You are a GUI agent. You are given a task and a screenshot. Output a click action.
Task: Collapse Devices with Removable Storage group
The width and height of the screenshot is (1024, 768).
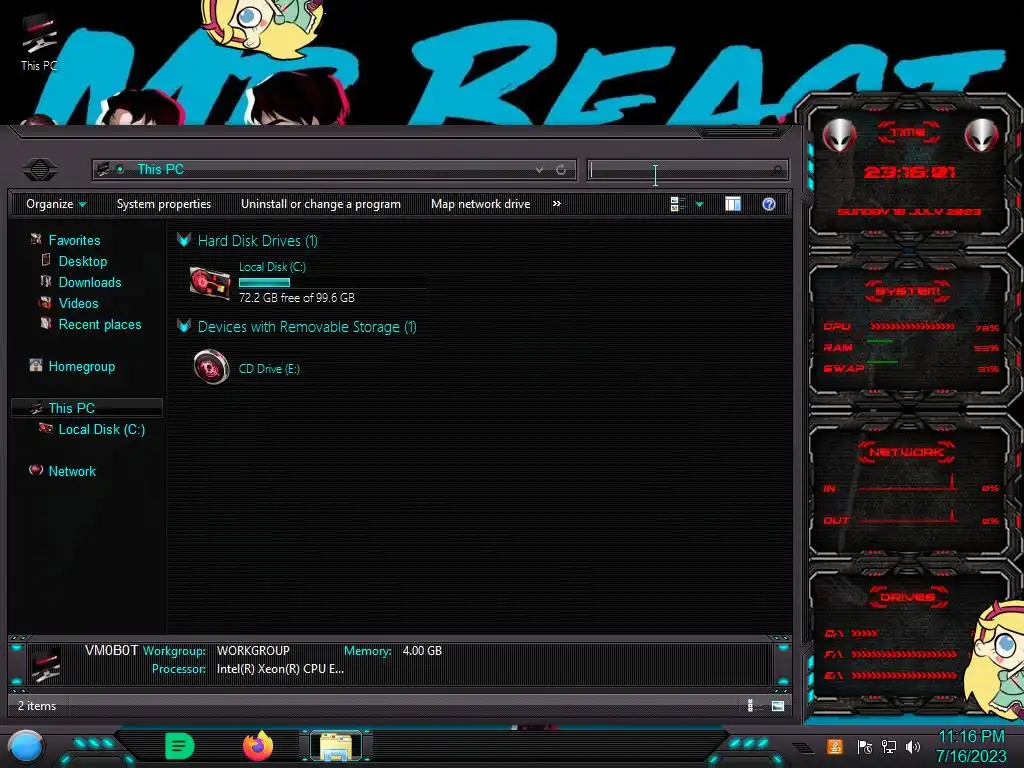[184, 326]
